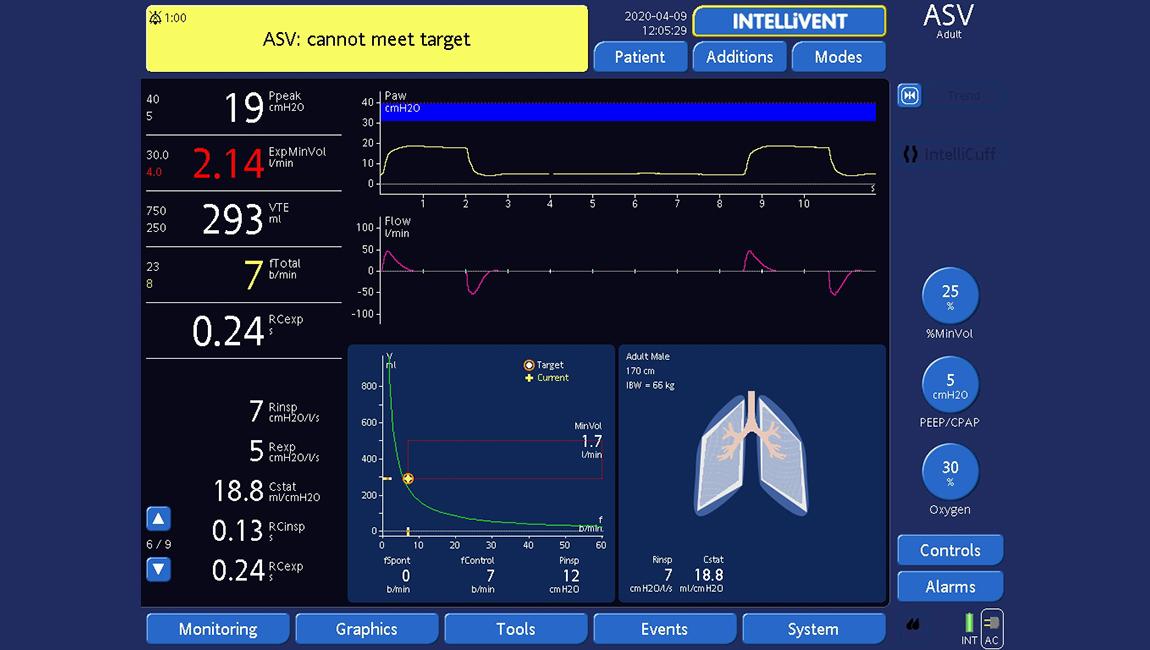1150x650 pixels.
Task: Switch to the Graphics tab
Action: tap(366, 628)
